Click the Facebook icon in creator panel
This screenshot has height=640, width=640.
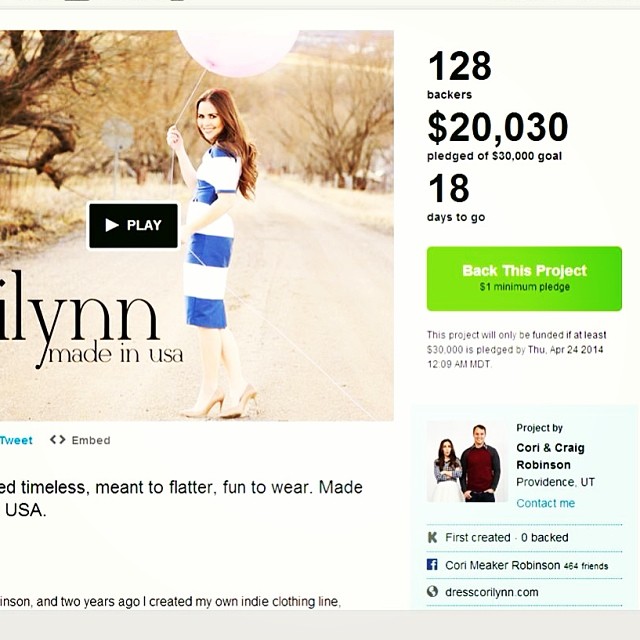pos(432,565)
